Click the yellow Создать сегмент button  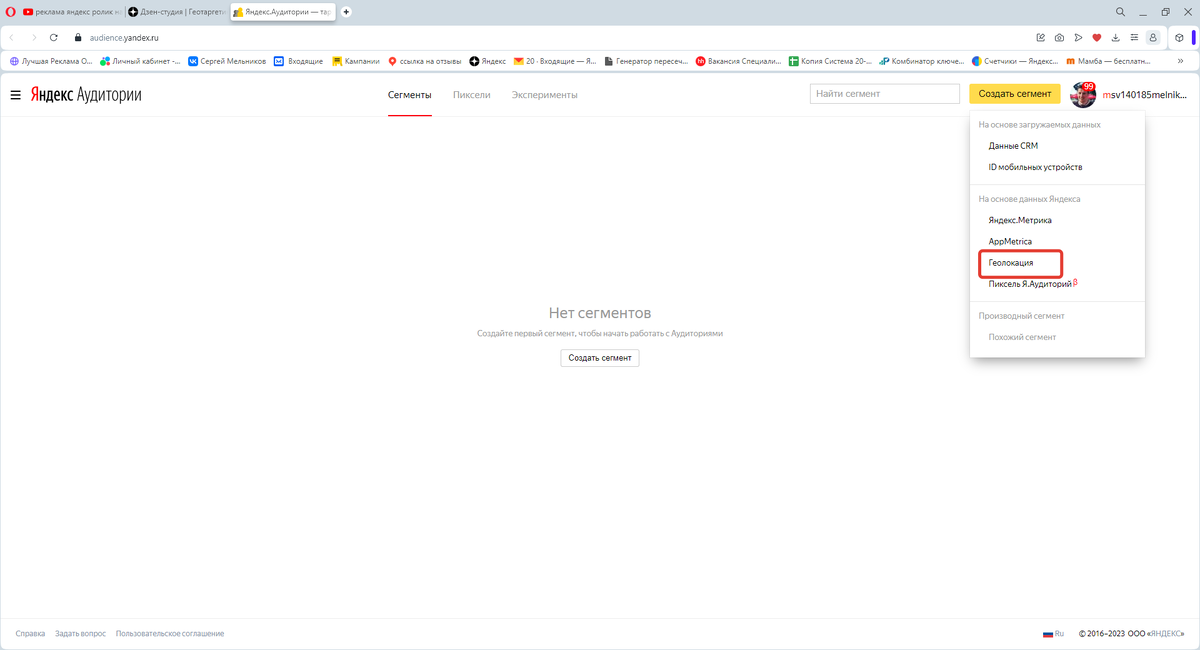(x=1014, y=94)
